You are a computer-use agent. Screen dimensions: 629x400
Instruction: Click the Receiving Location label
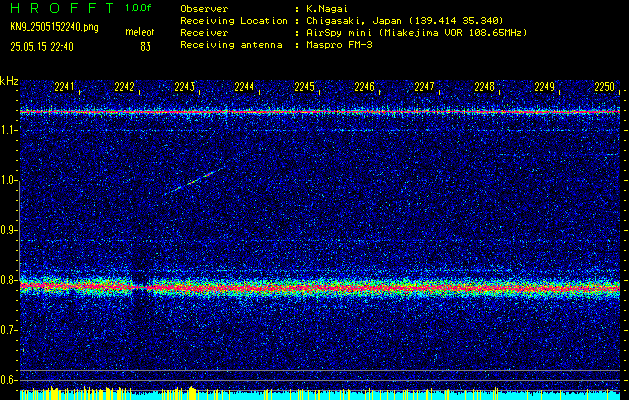click(234, 21)
